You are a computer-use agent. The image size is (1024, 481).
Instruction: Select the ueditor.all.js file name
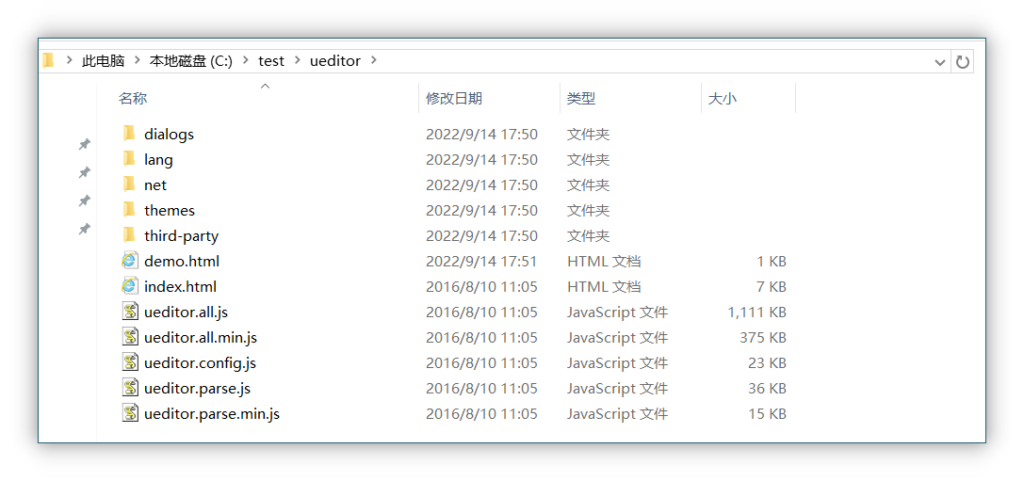coord(186,312)
